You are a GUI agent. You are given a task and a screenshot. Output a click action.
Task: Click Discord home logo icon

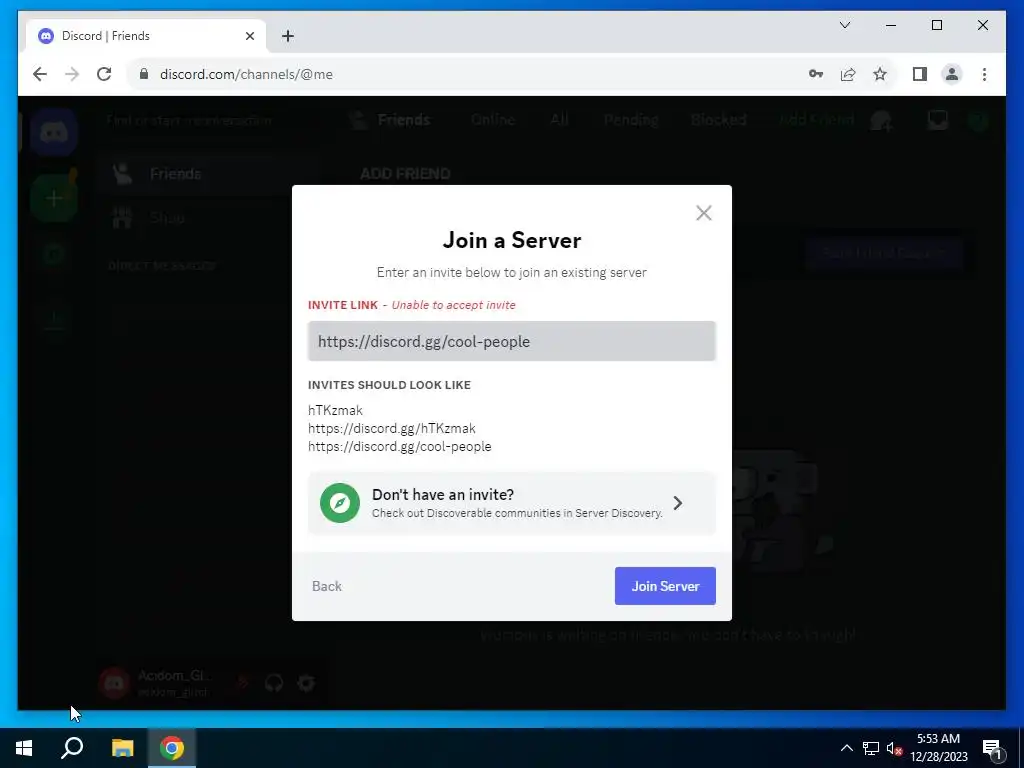pyautogui.click(x=54, y=133)
